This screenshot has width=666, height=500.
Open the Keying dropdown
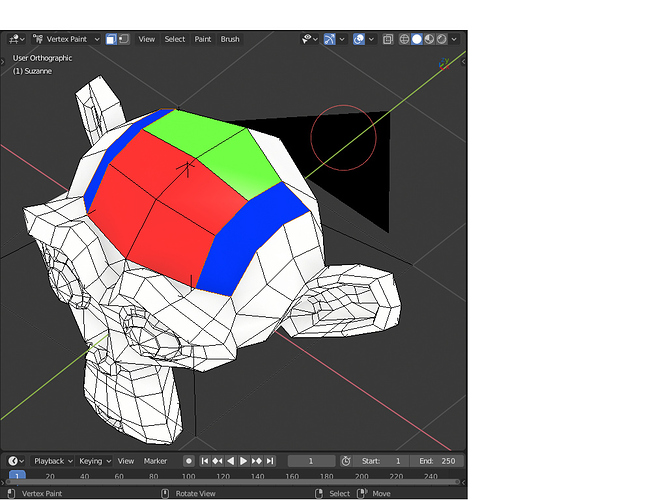(94, 461)
